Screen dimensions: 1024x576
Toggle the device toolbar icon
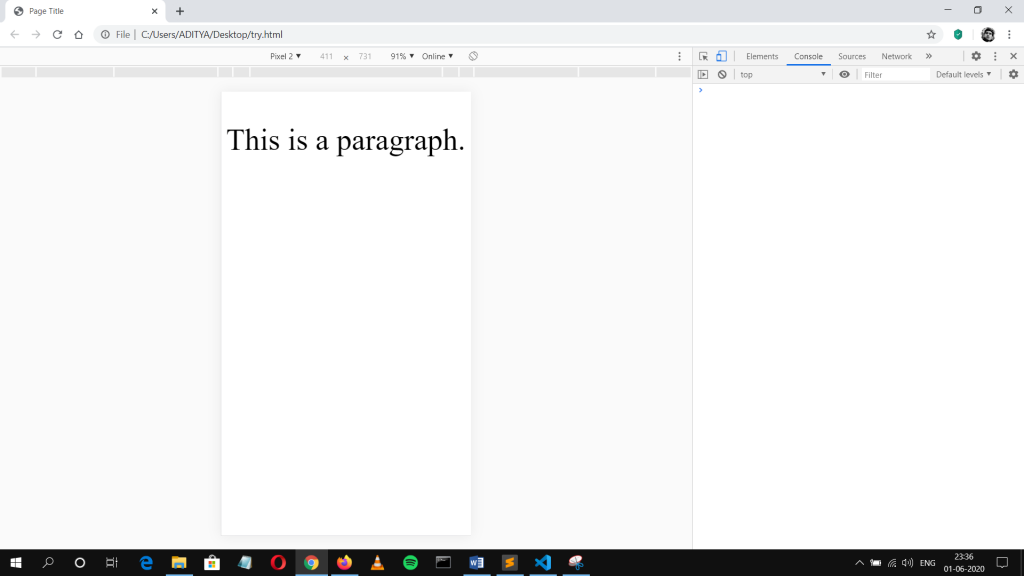[721, 57]
